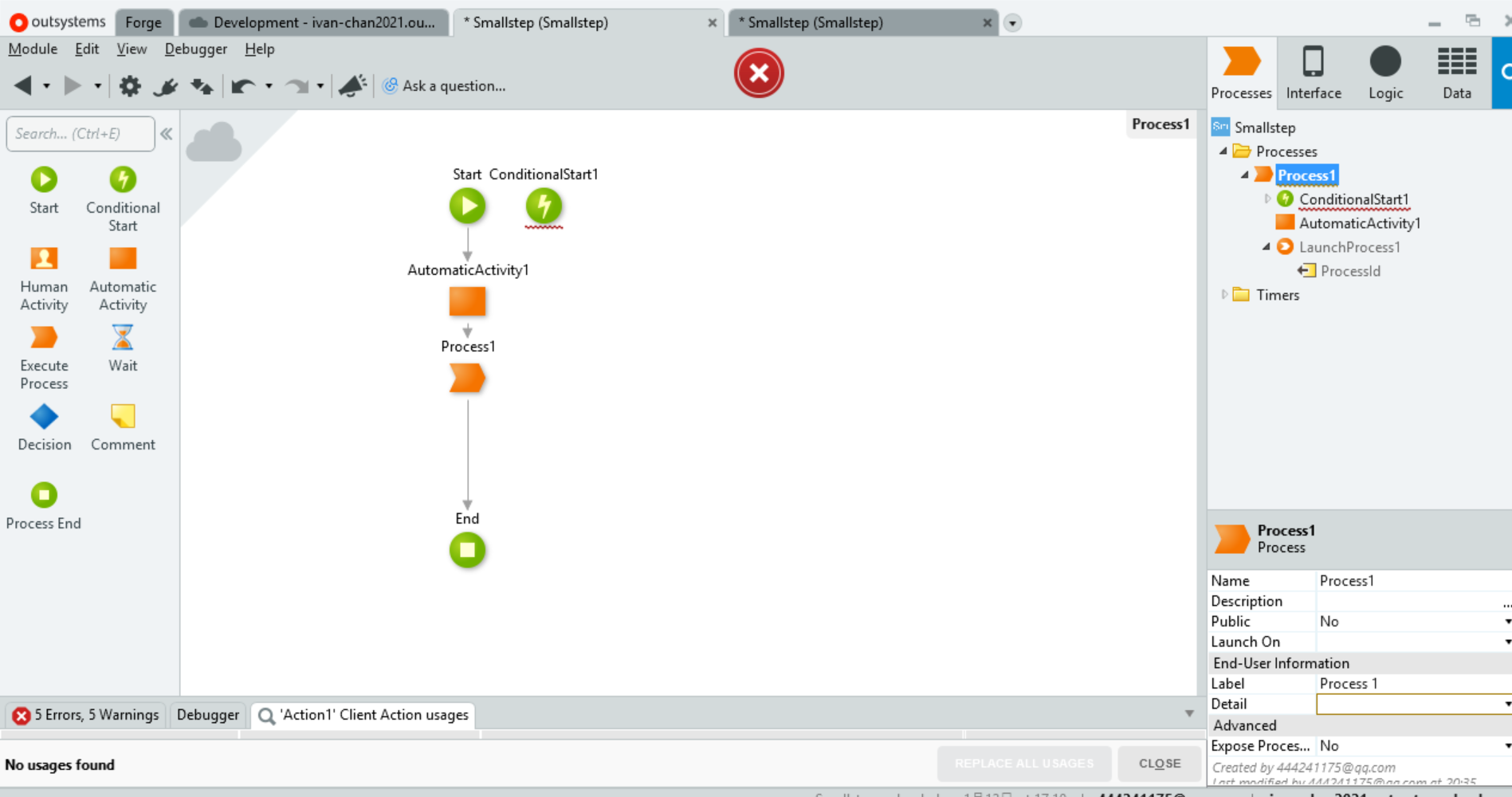The height and width of the screenshot is (797, 1512).
Task: Expand the Timers folder
Action: click(1224, 294)
